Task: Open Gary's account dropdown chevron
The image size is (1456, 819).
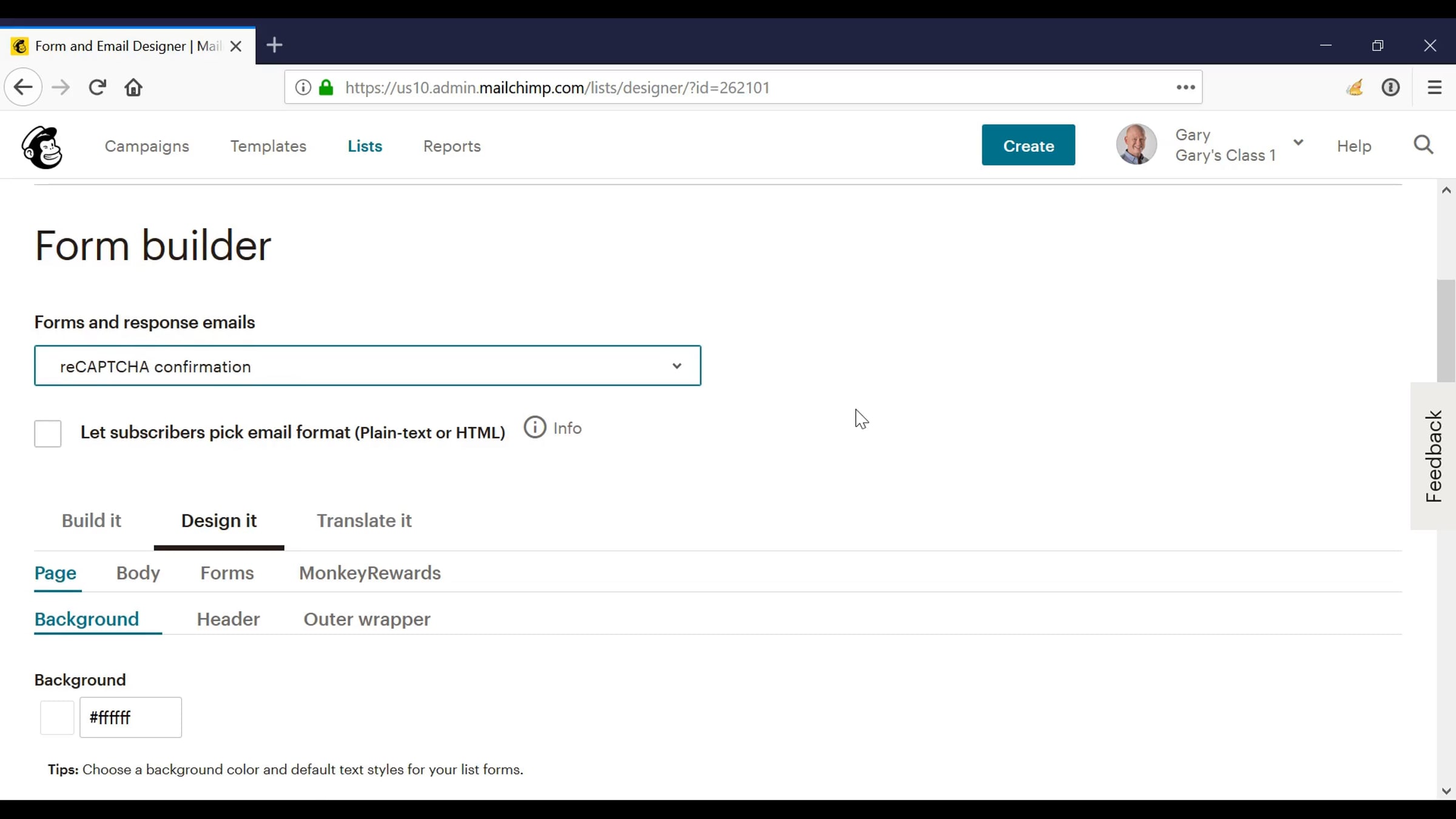Action: point(1298,143)
